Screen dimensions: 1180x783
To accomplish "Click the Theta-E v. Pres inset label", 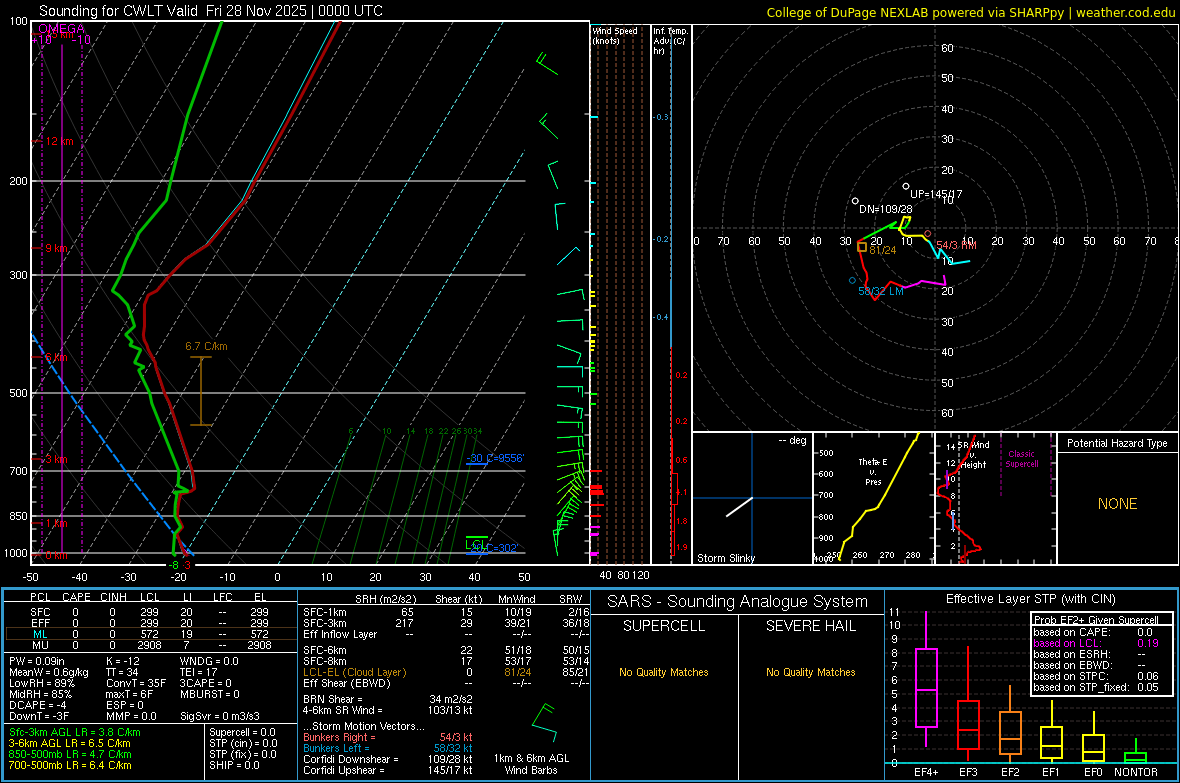I will coord(873,471).
